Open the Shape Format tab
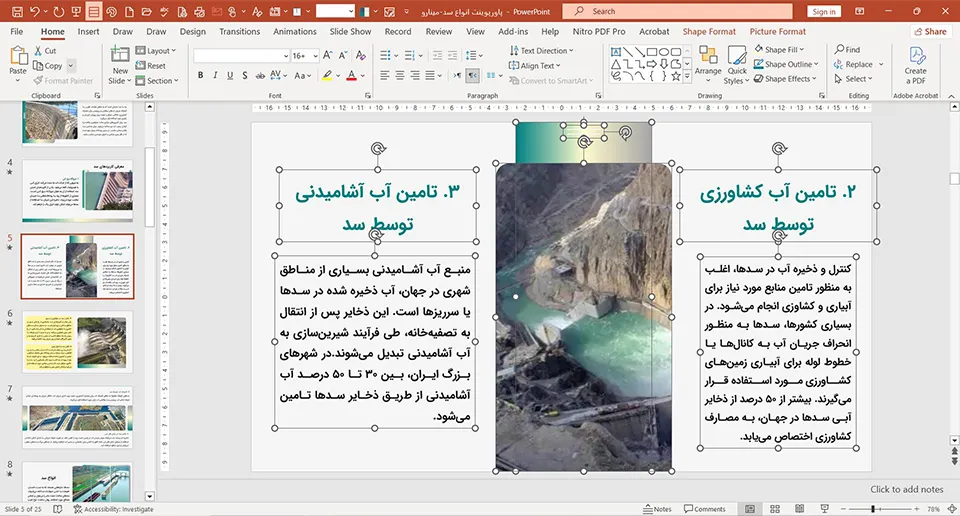 pyautogui.click(x=709, y=31)
